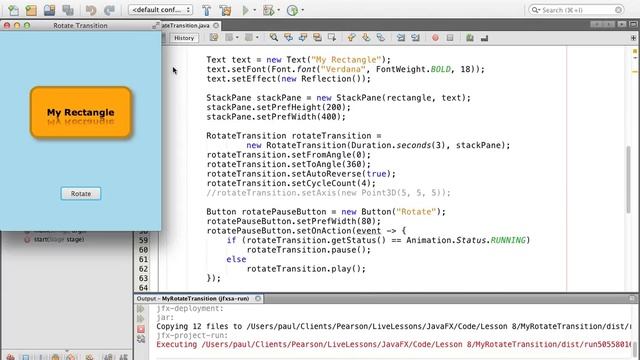Click the Redo arrow in main toolbar
Viewport: 640px width, 360px height.
pos(109,10)
